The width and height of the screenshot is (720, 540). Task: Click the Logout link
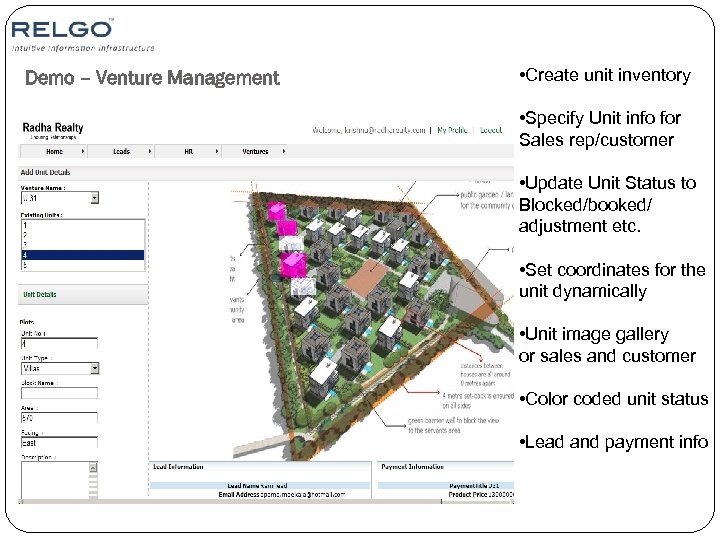pyautogui.click(x=491, y=130)
